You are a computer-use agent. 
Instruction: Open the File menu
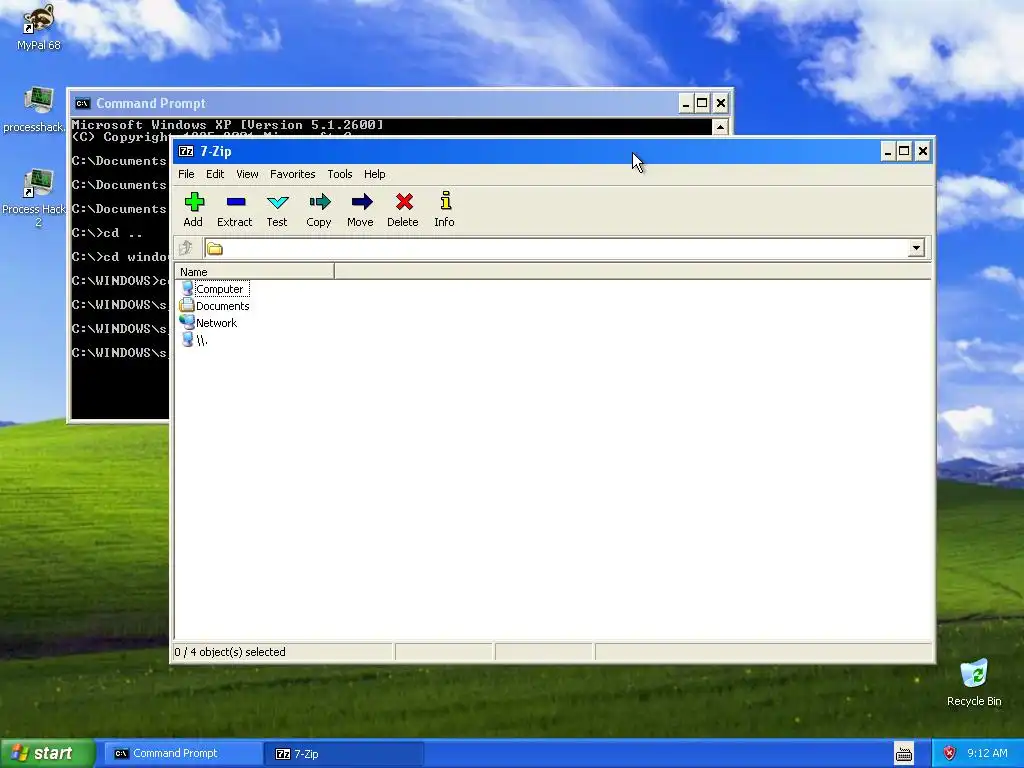click(x=186, y=174)
